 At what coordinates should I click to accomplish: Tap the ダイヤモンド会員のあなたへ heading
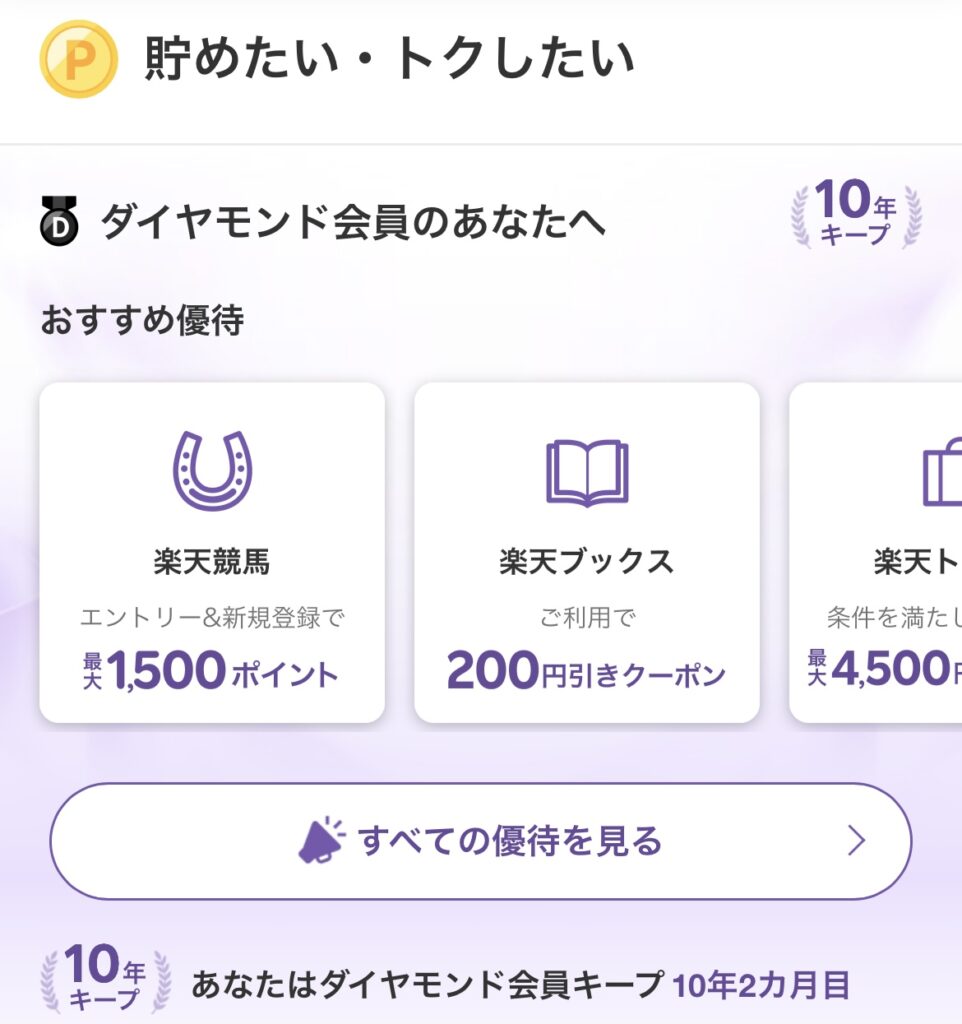tap(353, 221)
